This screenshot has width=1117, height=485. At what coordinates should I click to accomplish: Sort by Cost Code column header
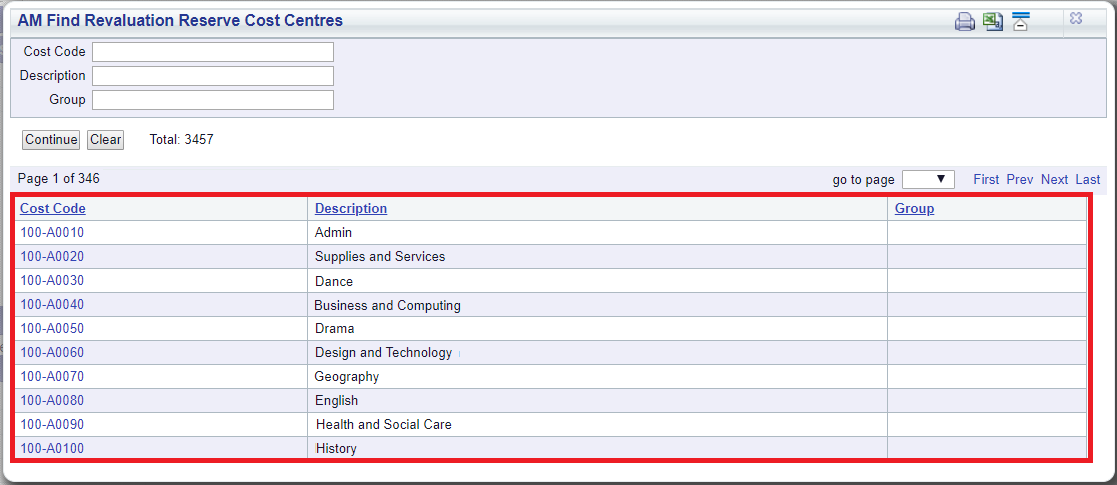click(53, 209)
